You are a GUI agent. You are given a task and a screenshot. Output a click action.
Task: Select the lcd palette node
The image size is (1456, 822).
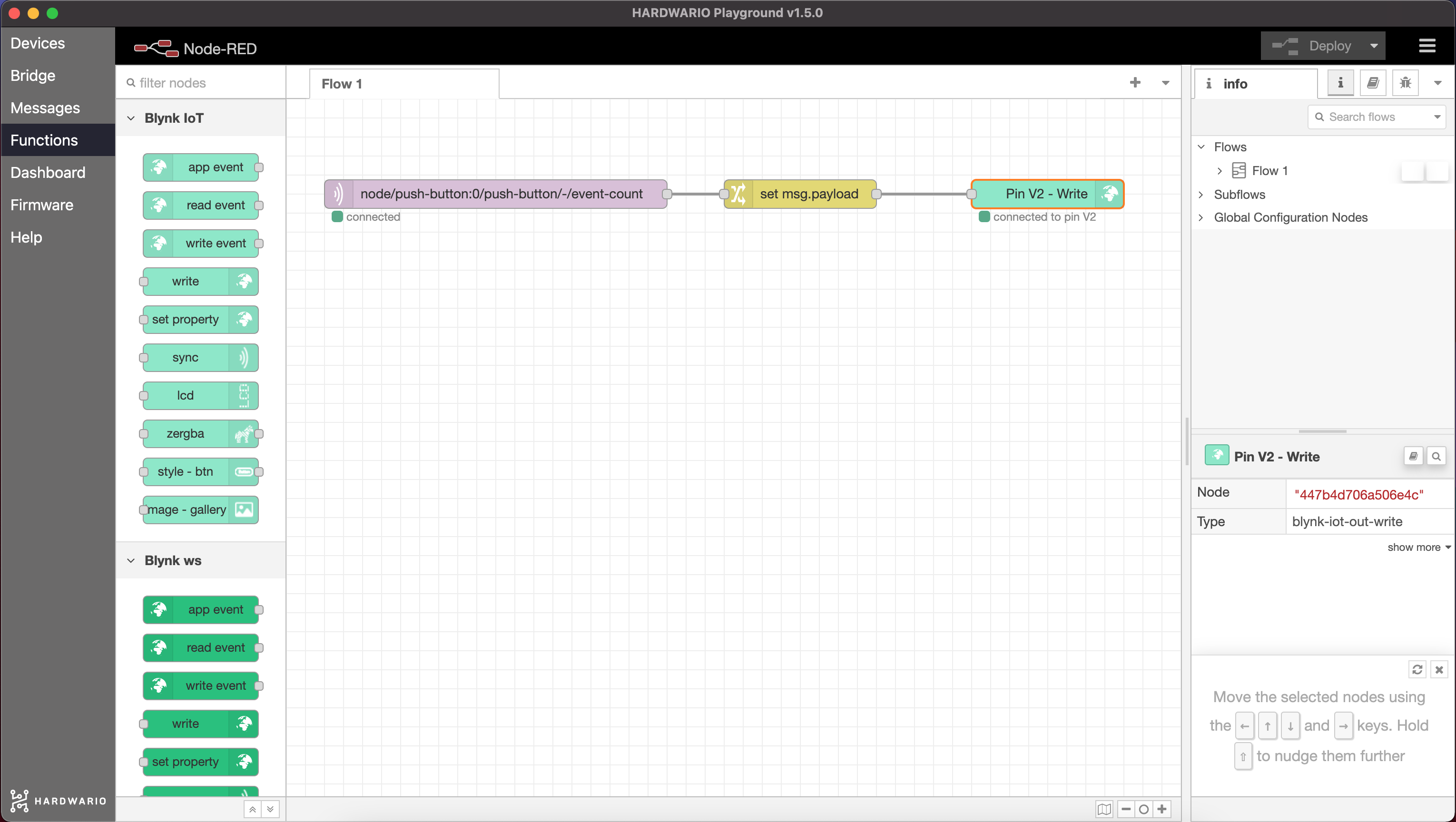click(x=201, y=395)
